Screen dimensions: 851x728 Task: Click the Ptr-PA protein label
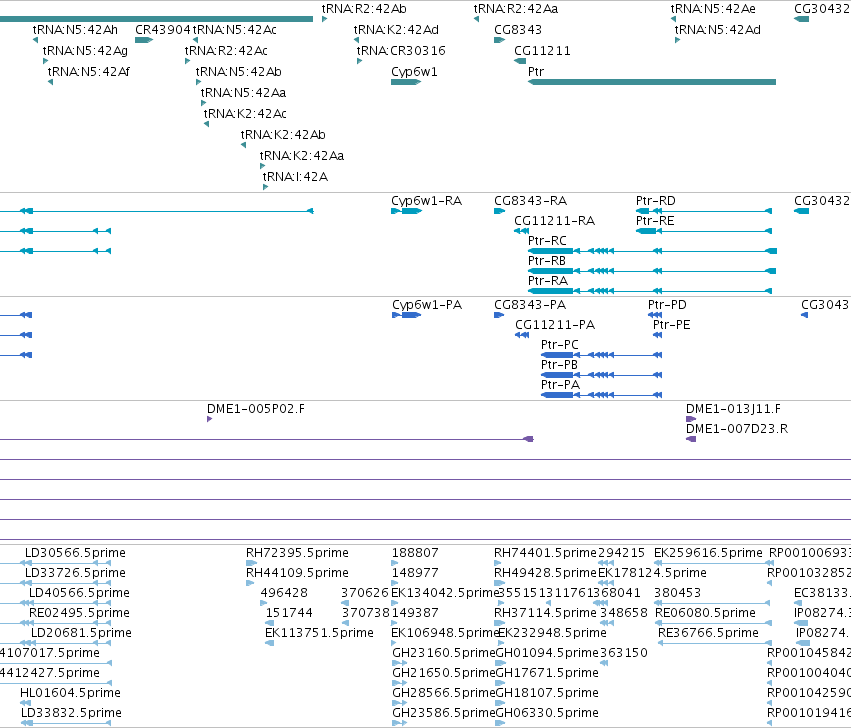pos(560,385)
